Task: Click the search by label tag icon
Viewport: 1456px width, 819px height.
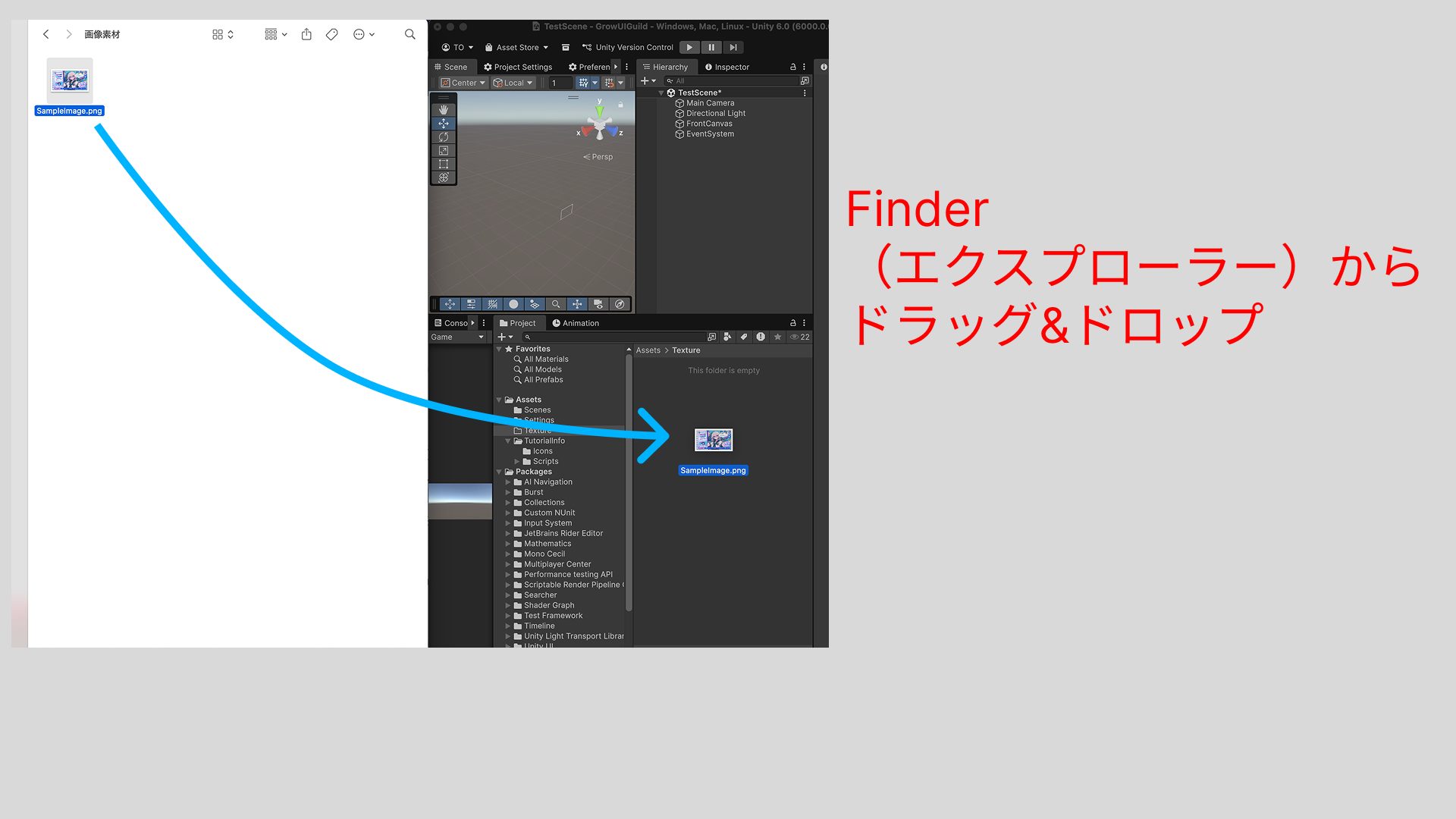Action: click(744, 337)
